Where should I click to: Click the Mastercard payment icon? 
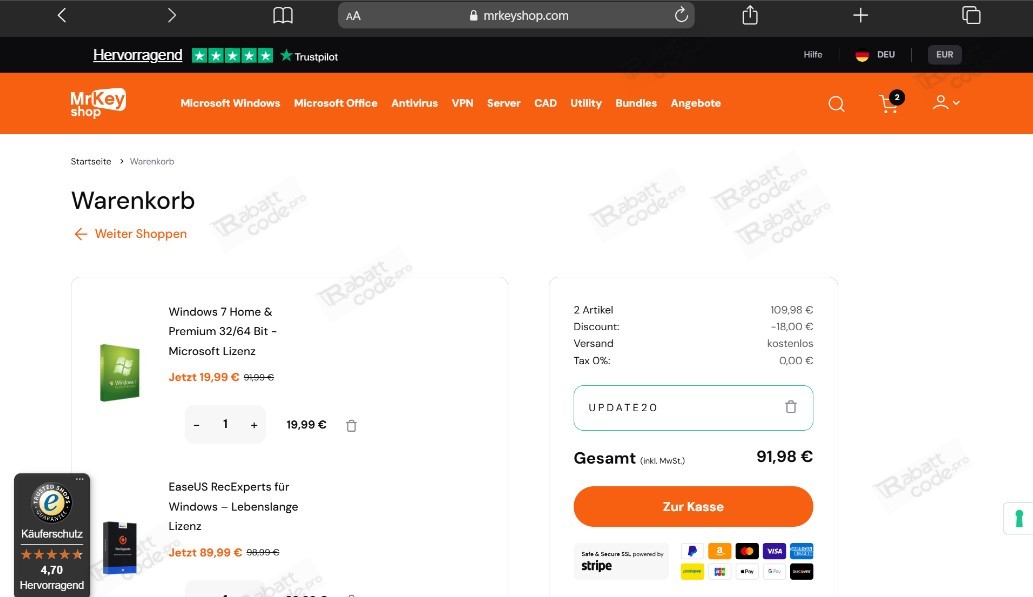[747, 551]
